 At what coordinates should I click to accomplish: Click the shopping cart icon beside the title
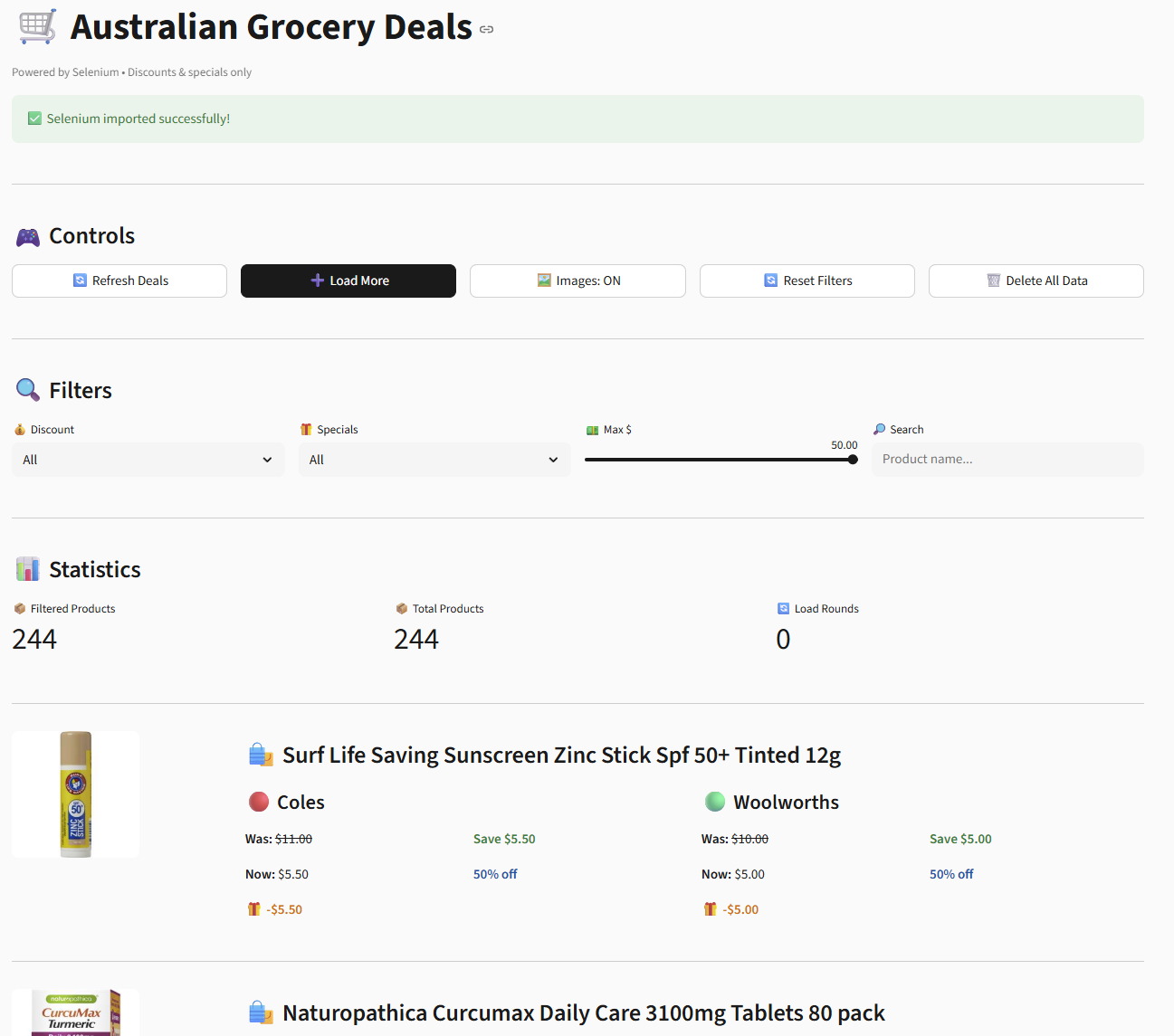pyautogui.click(x=38, y=27)
